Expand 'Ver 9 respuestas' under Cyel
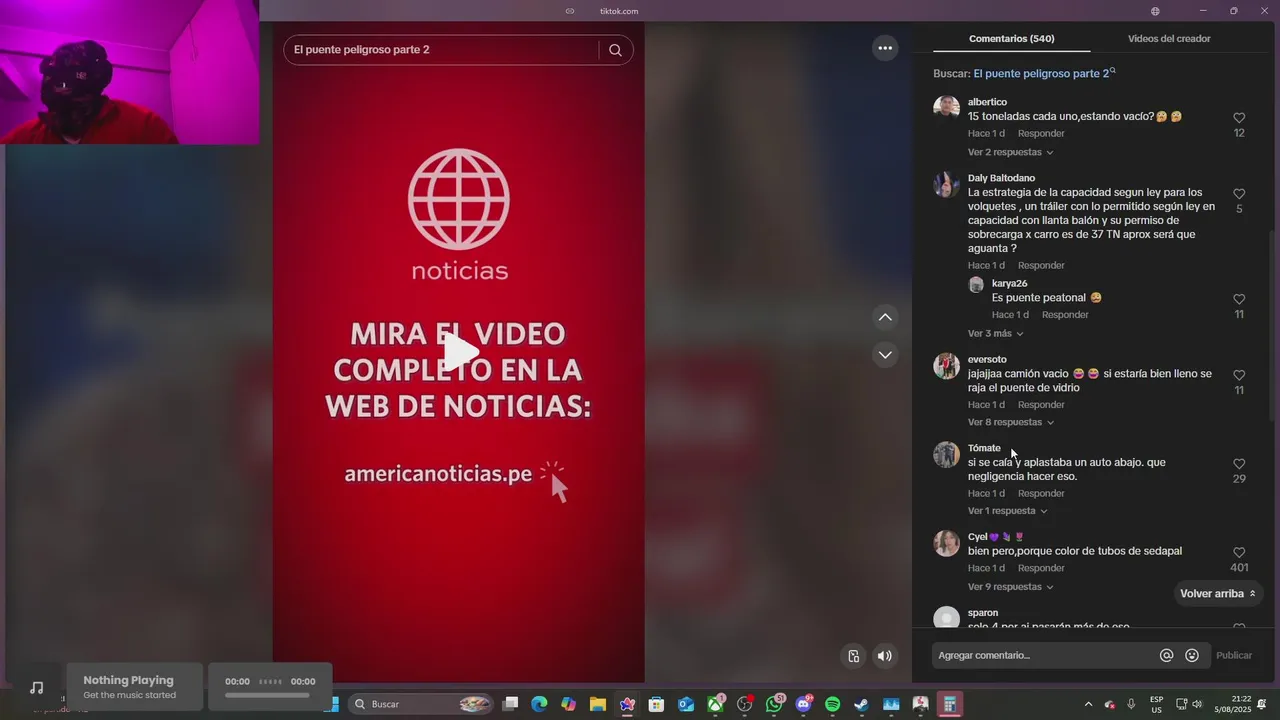This screenshot has height=720, width=1280. [1010, 587]
